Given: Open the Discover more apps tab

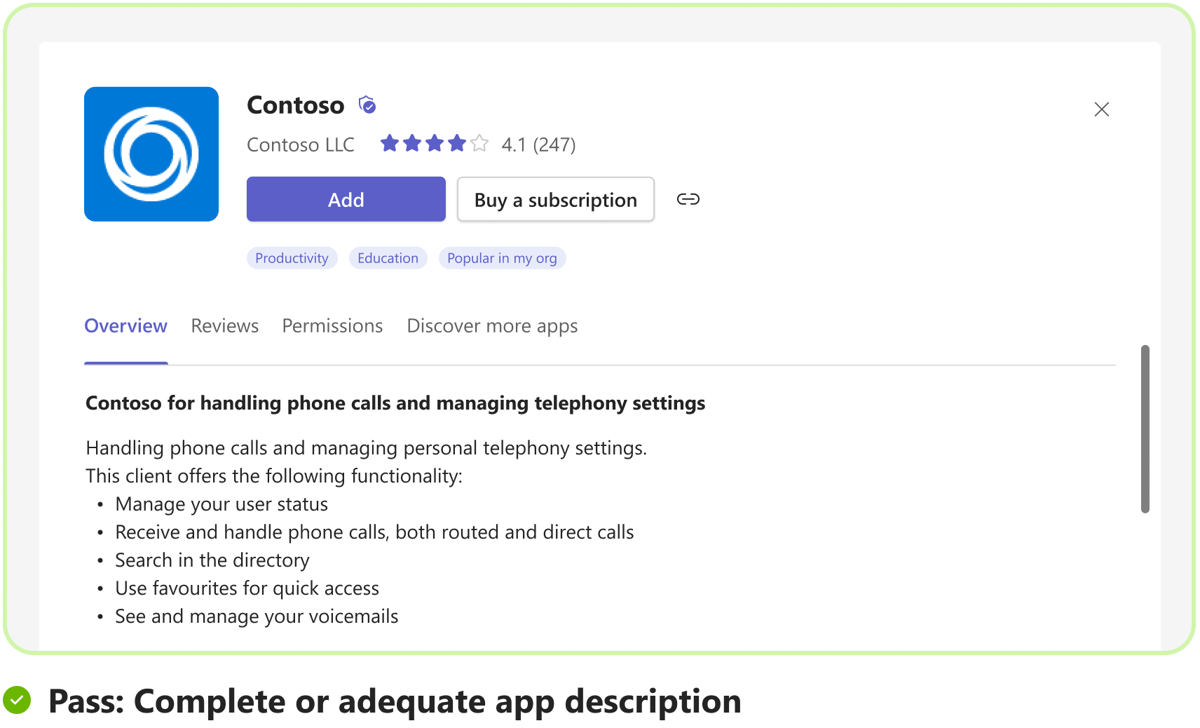Looking at the screenshot, I should coord(492,326).
